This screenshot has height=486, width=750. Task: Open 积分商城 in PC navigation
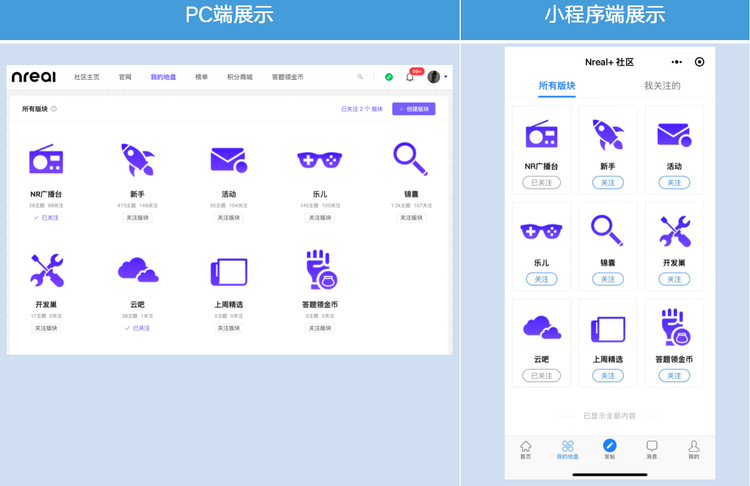tap(240, 77)
